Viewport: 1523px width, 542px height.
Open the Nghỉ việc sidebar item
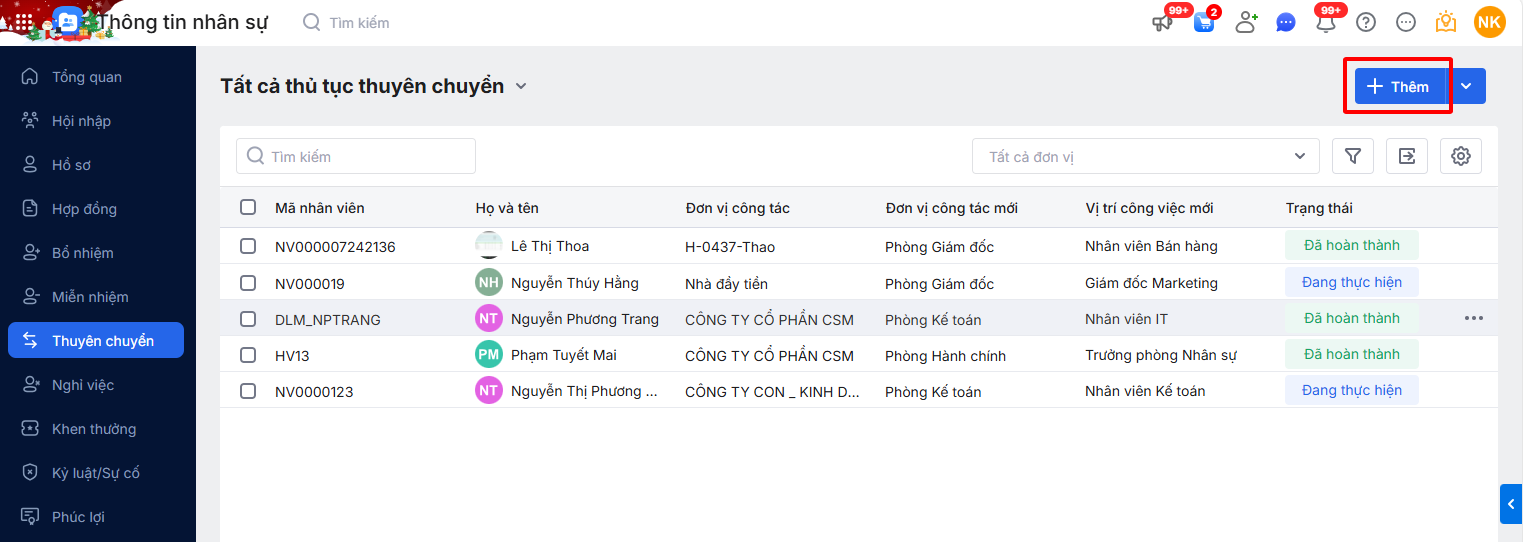83,385
